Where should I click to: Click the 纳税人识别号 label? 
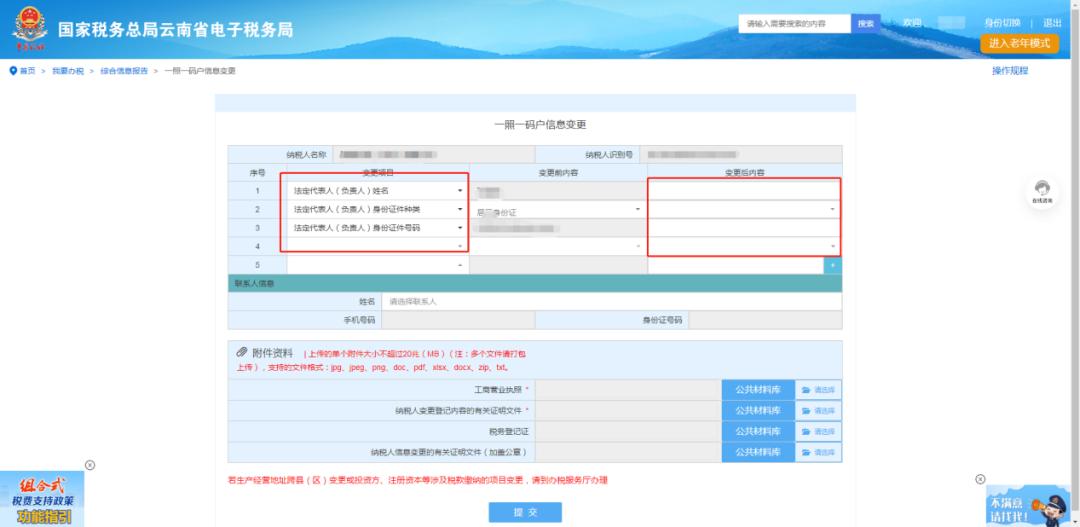point(609,155)
